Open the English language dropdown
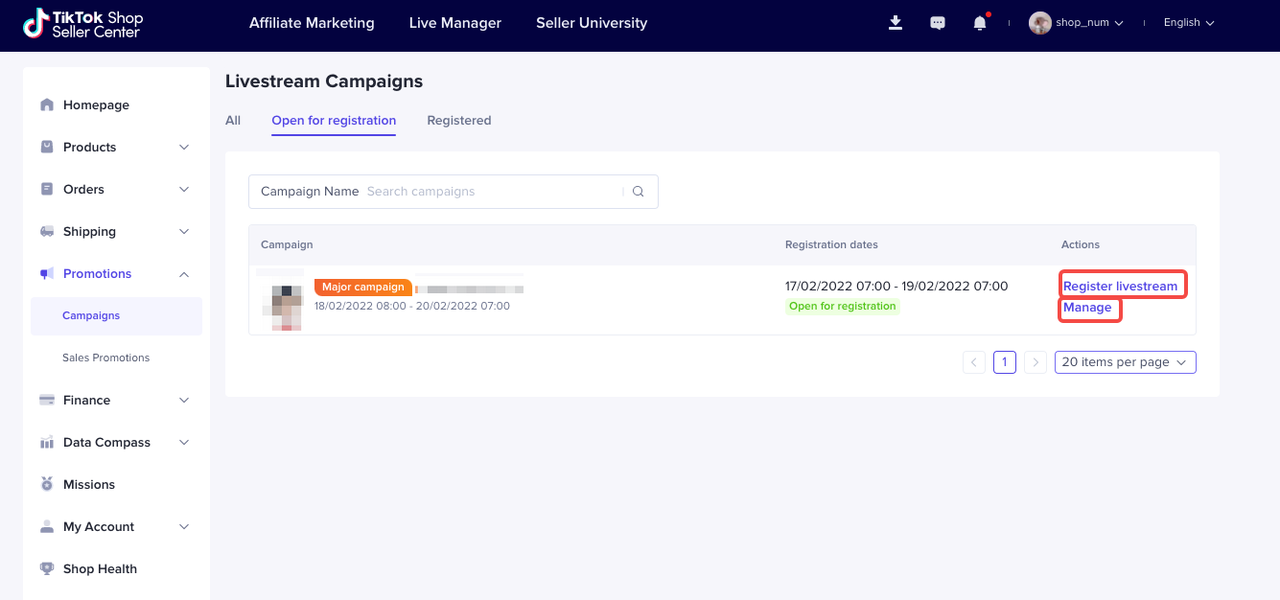Viewport: 1280px width, 600px height. [1188, 23]
